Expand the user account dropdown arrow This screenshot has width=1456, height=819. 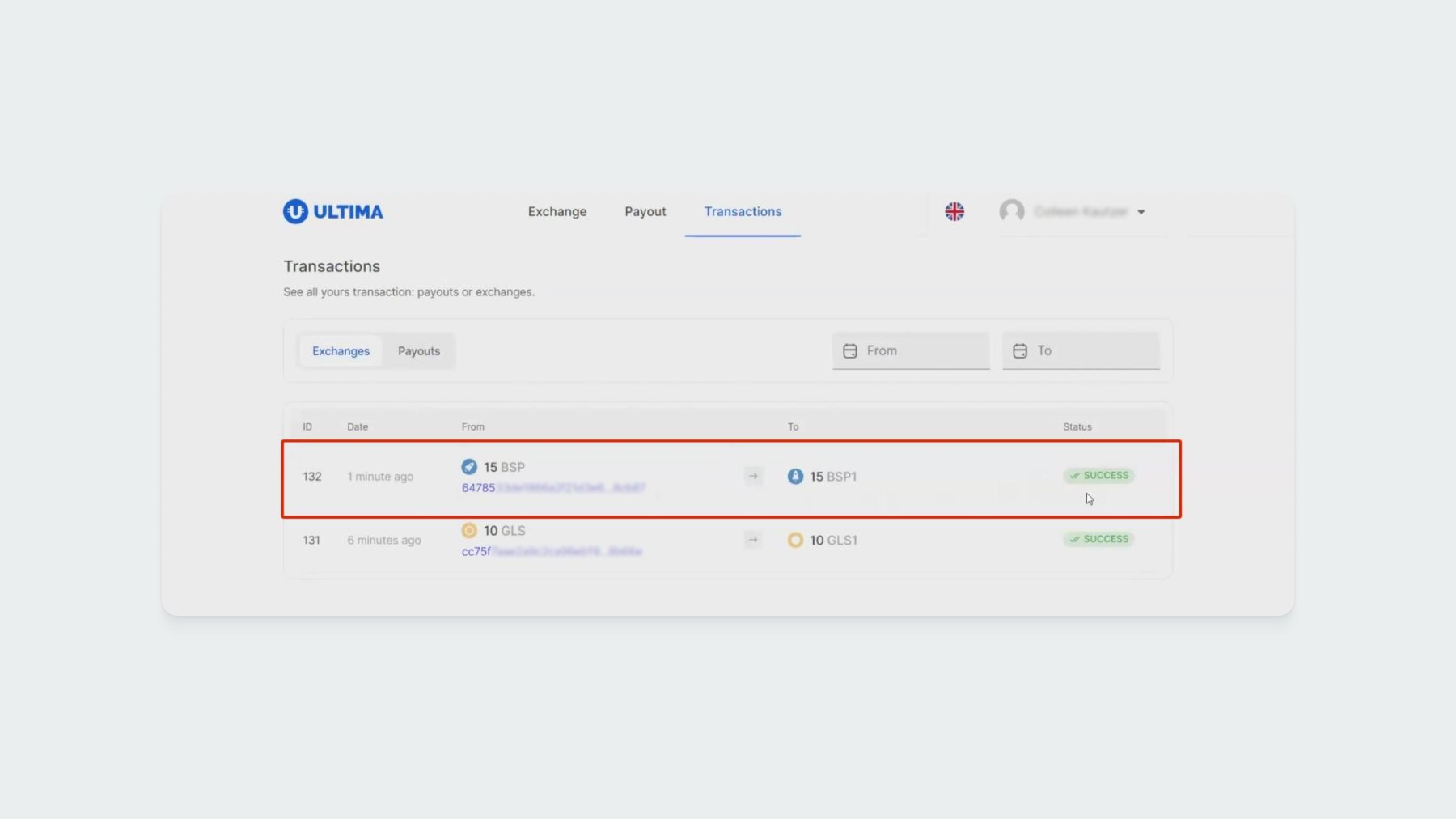pos(1141,212)
